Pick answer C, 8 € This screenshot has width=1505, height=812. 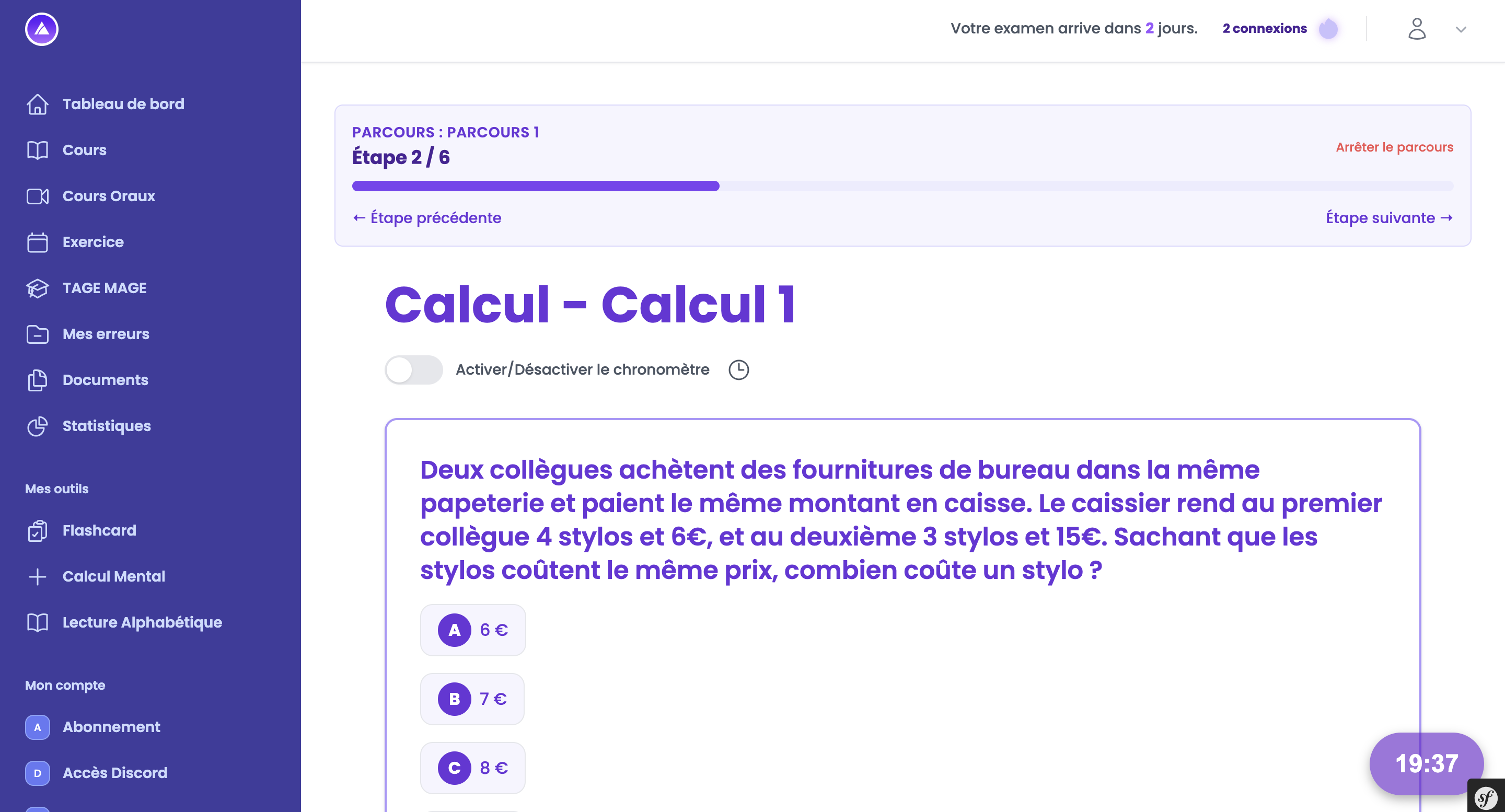coord(472,768)
